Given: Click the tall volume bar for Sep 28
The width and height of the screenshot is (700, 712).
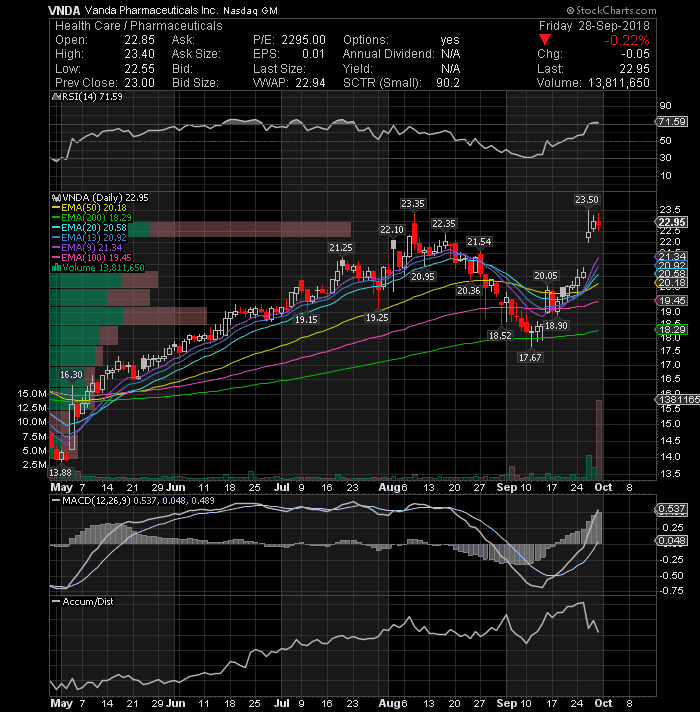Looking at the screenshot, I should click(599, 440).
